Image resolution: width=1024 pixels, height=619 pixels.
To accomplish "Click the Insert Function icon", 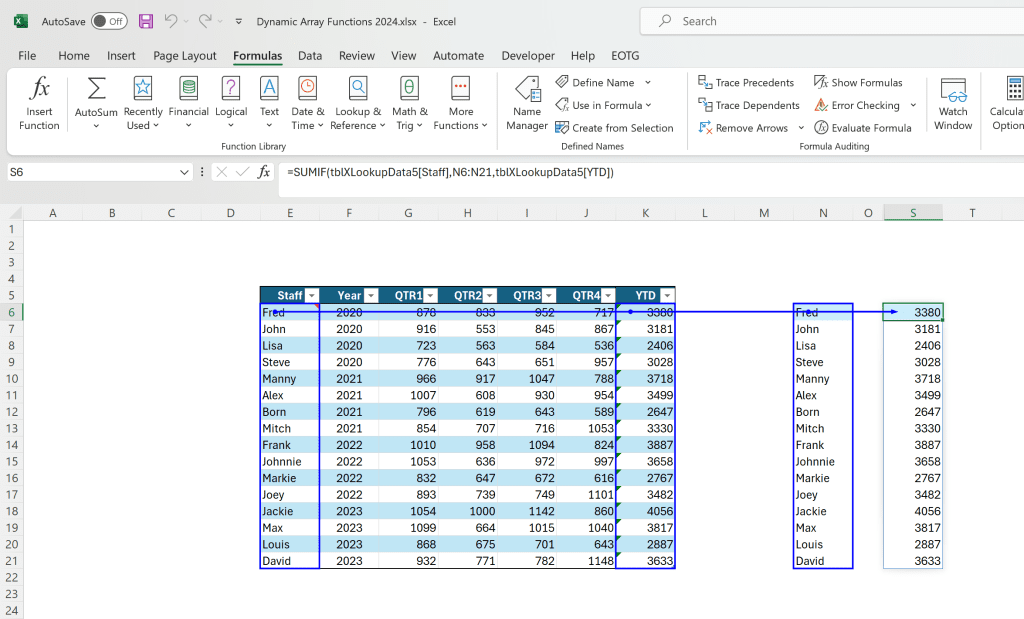I will [39, 103].
